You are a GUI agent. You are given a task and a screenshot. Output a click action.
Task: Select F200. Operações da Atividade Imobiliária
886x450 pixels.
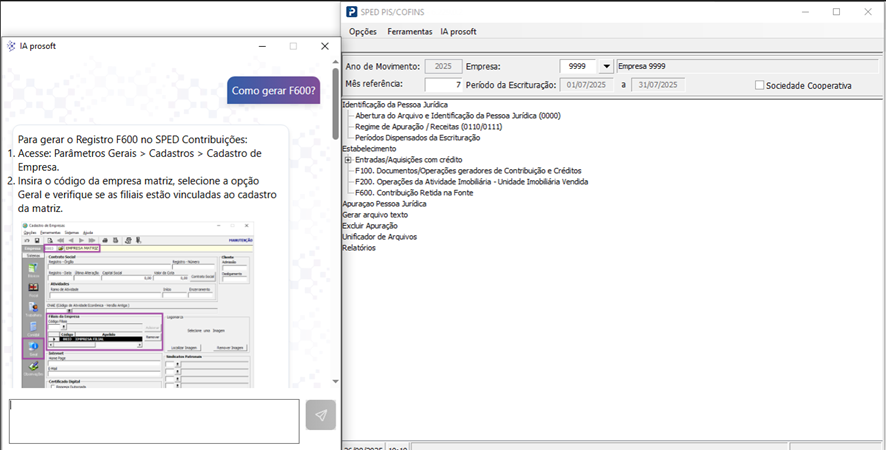472,182
